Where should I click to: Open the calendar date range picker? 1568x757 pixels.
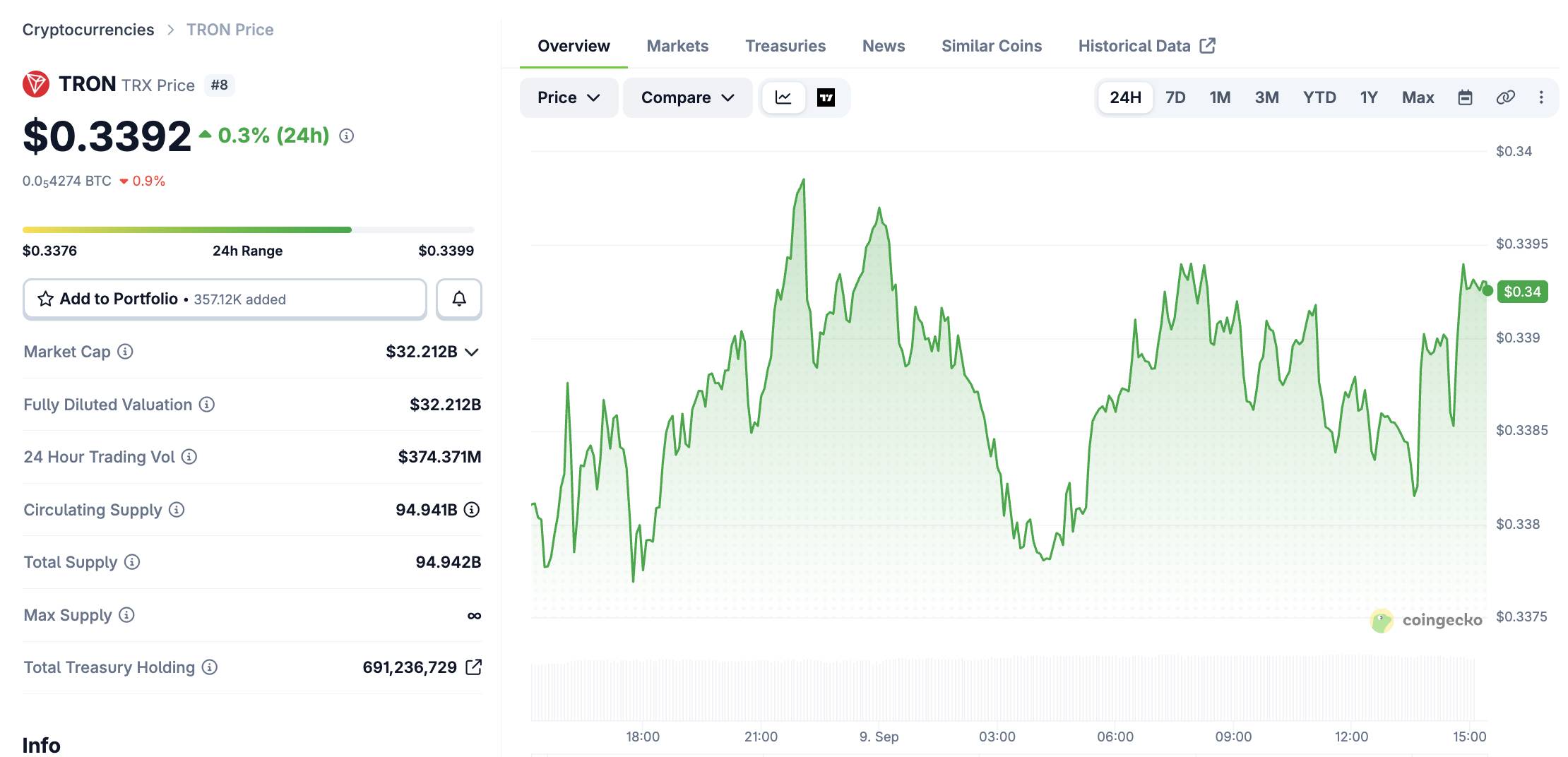coord(1465,97)
